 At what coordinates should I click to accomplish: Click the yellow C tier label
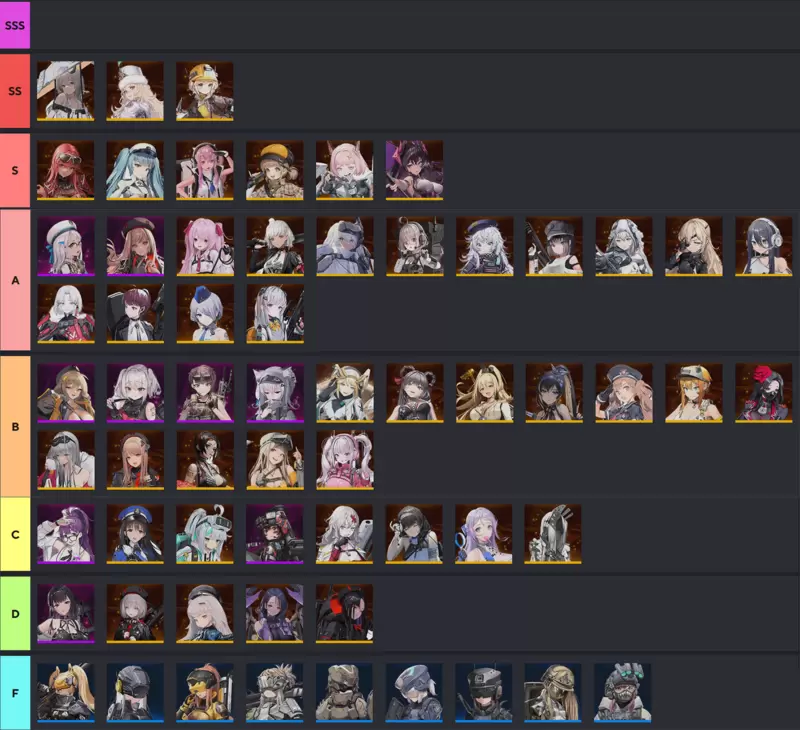point(15,535)
